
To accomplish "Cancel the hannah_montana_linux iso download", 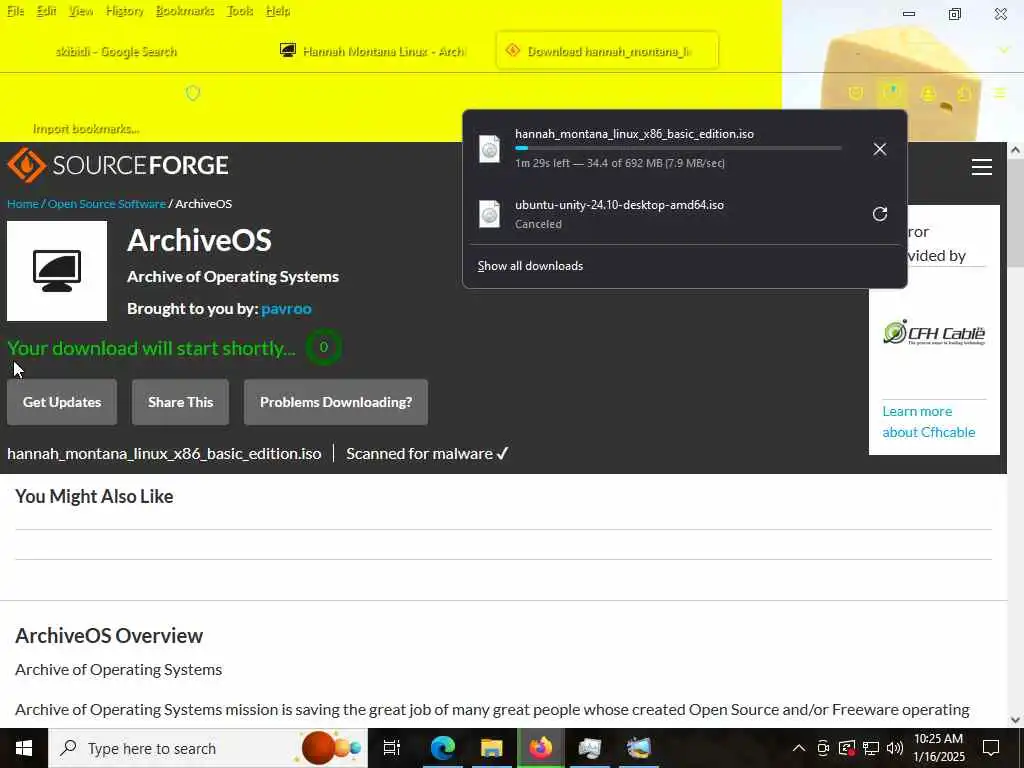I will (880, 149).
